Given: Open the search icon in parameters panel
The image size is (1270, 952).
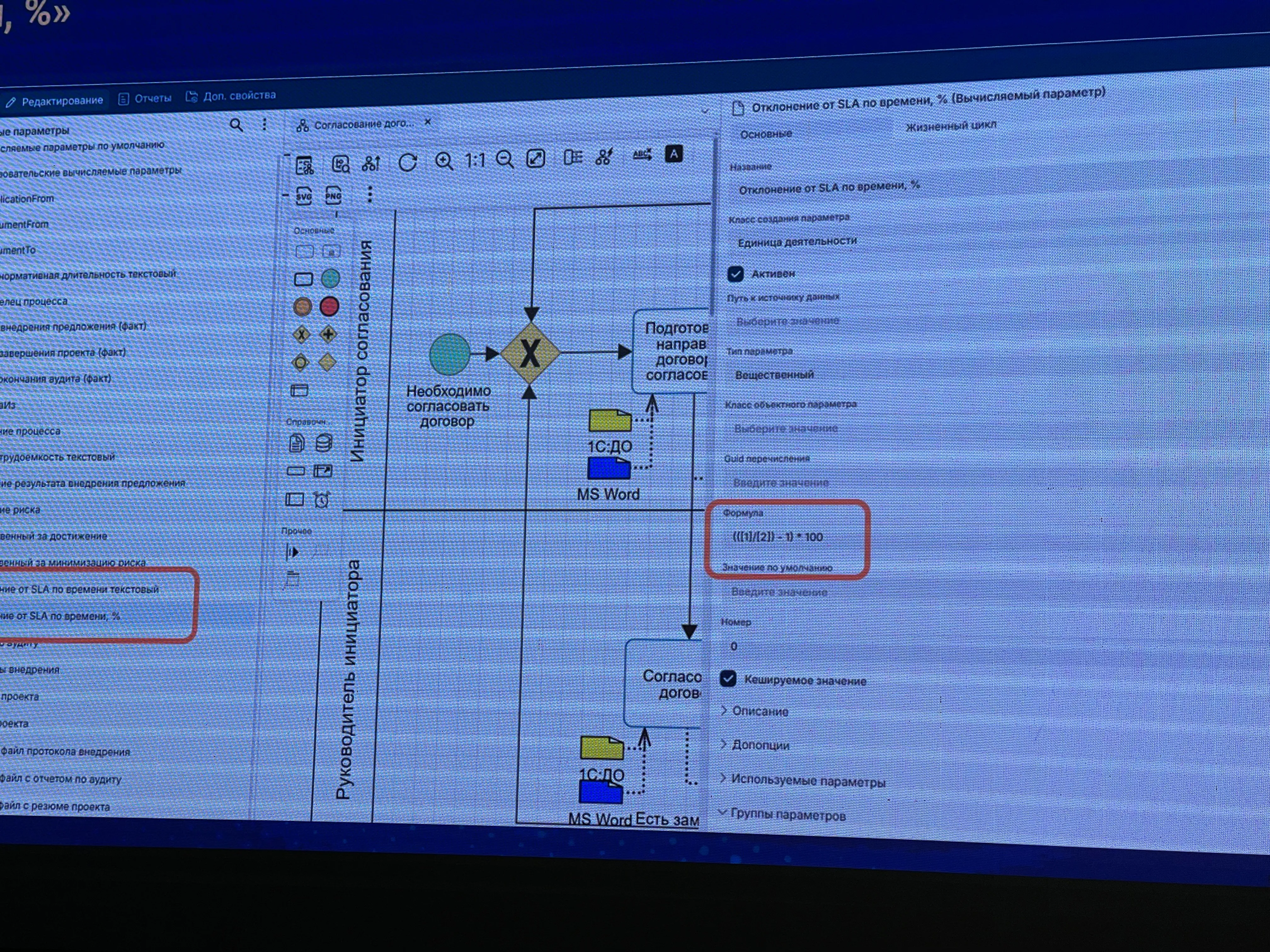Looking at the screenshot, I should [236, 125].
